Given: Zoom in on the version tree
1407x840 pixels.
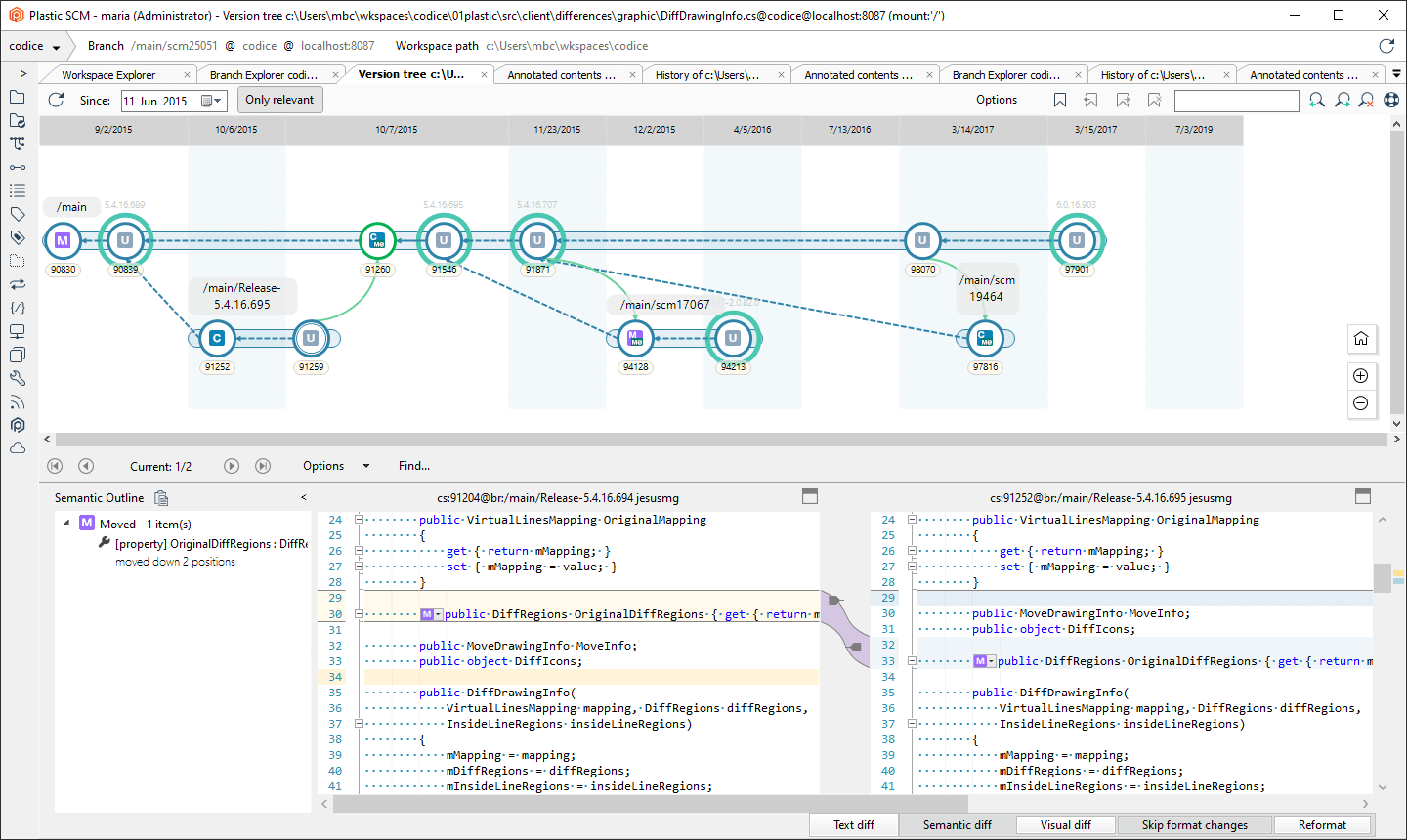Looking at the screenshot, I should [1360, 376].
